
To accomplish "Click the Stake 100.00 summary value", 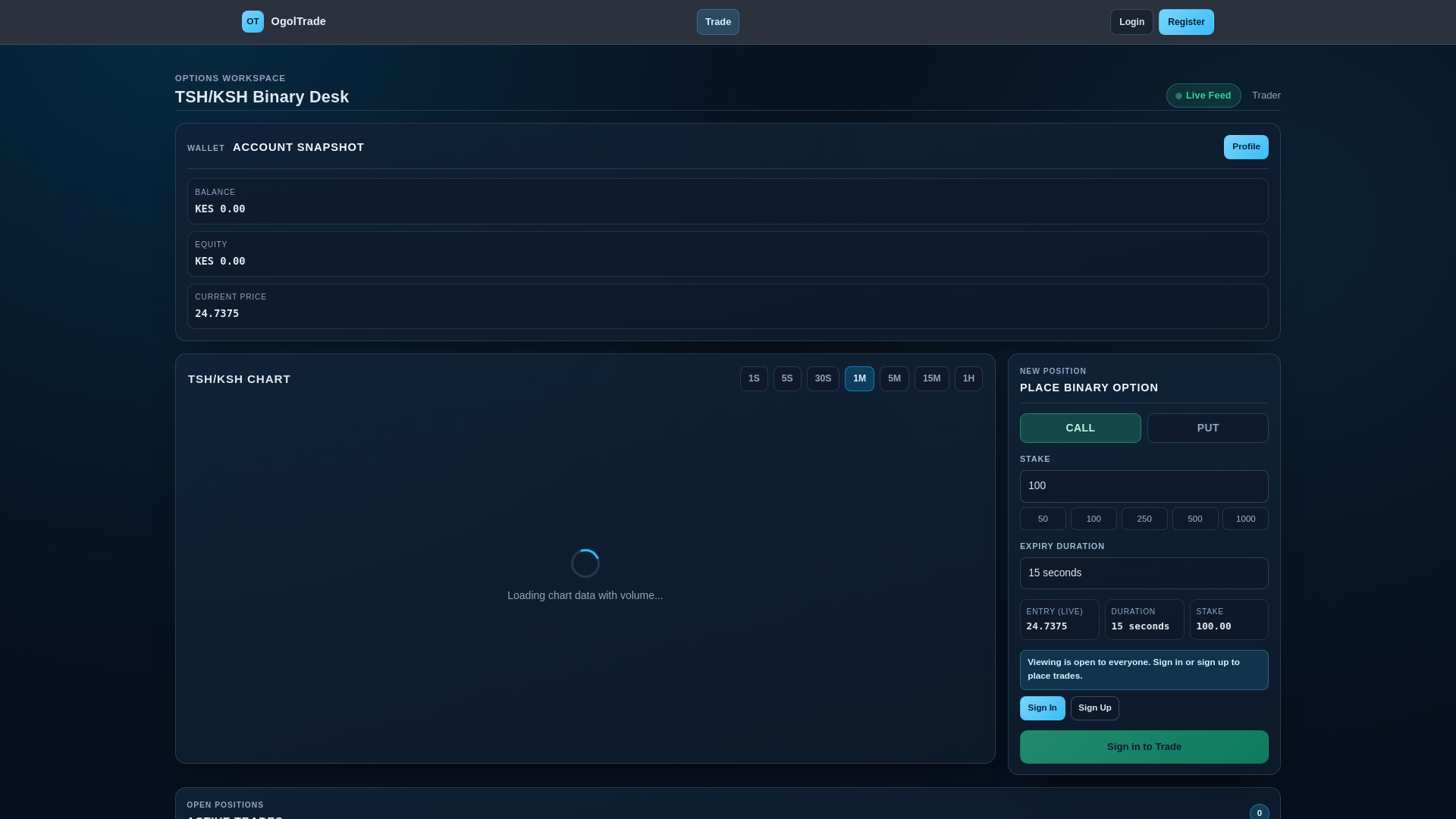I will (1213, 626).
